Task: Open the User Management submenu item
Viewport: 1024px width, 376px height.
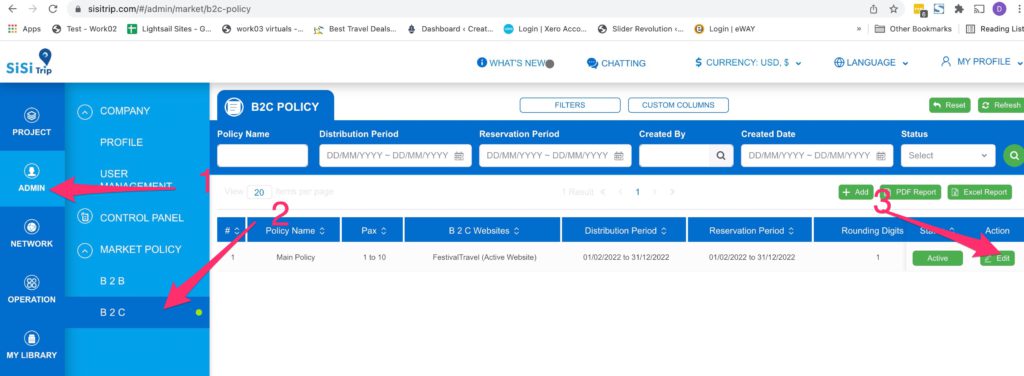Action: tap(136, 180)
